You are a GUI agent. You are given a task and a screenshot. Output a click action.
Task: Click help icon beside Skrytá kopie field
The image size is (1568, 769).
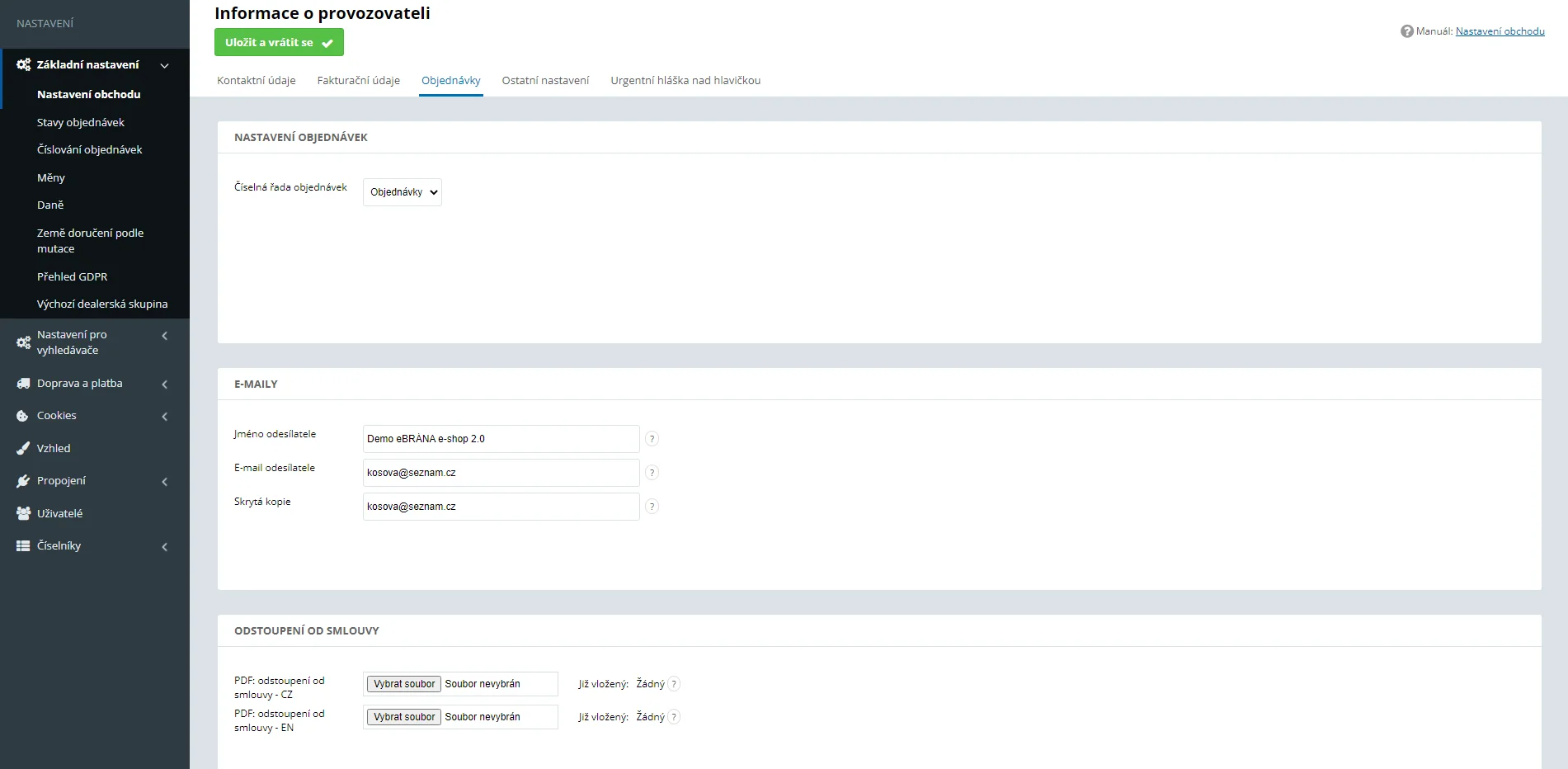tap(652, 507)
